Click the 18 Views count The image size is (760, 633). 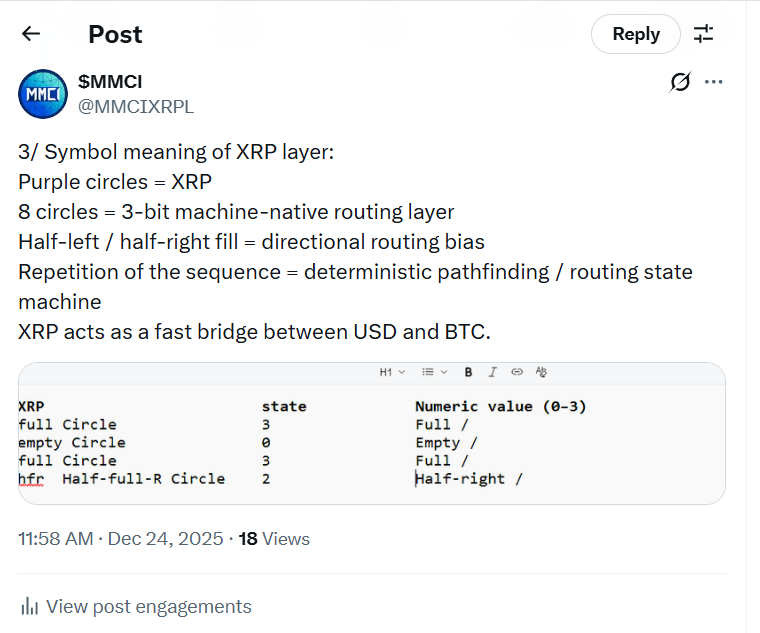274,539
